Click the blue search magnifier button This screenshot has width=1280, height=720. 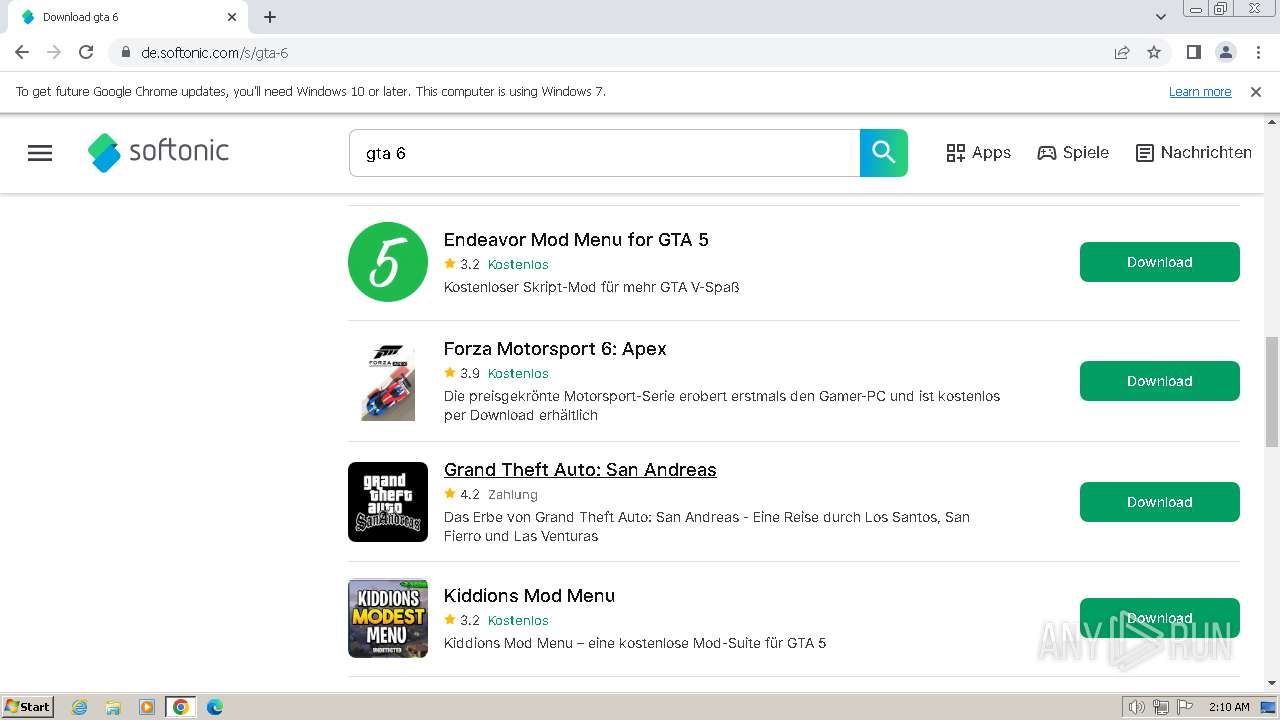tap(884, 153)
